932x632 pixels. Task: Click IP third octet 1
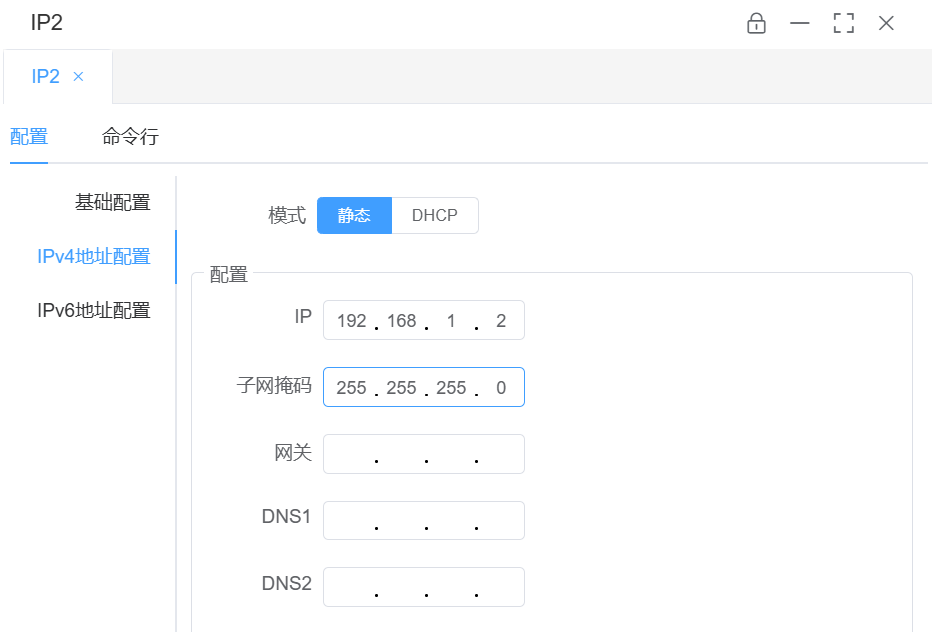451,321
